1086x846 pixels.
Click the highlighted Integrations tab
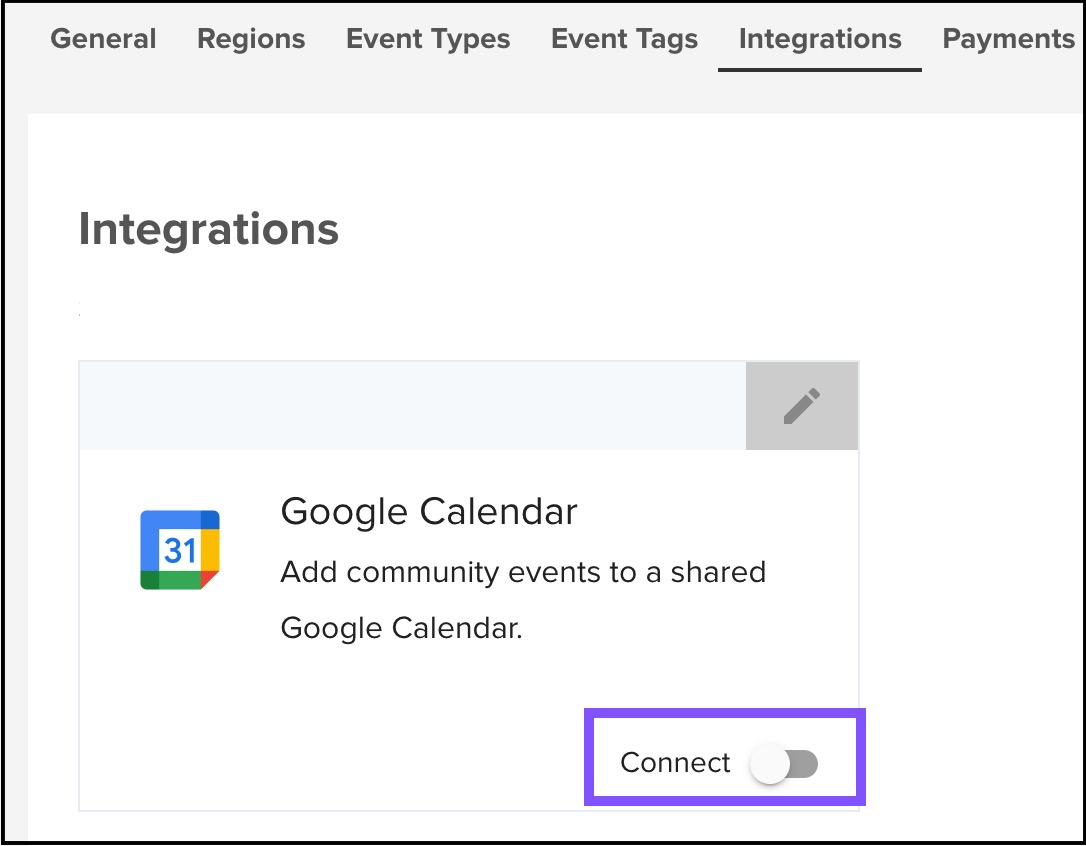pyautogui.click(x=819, y=38)
